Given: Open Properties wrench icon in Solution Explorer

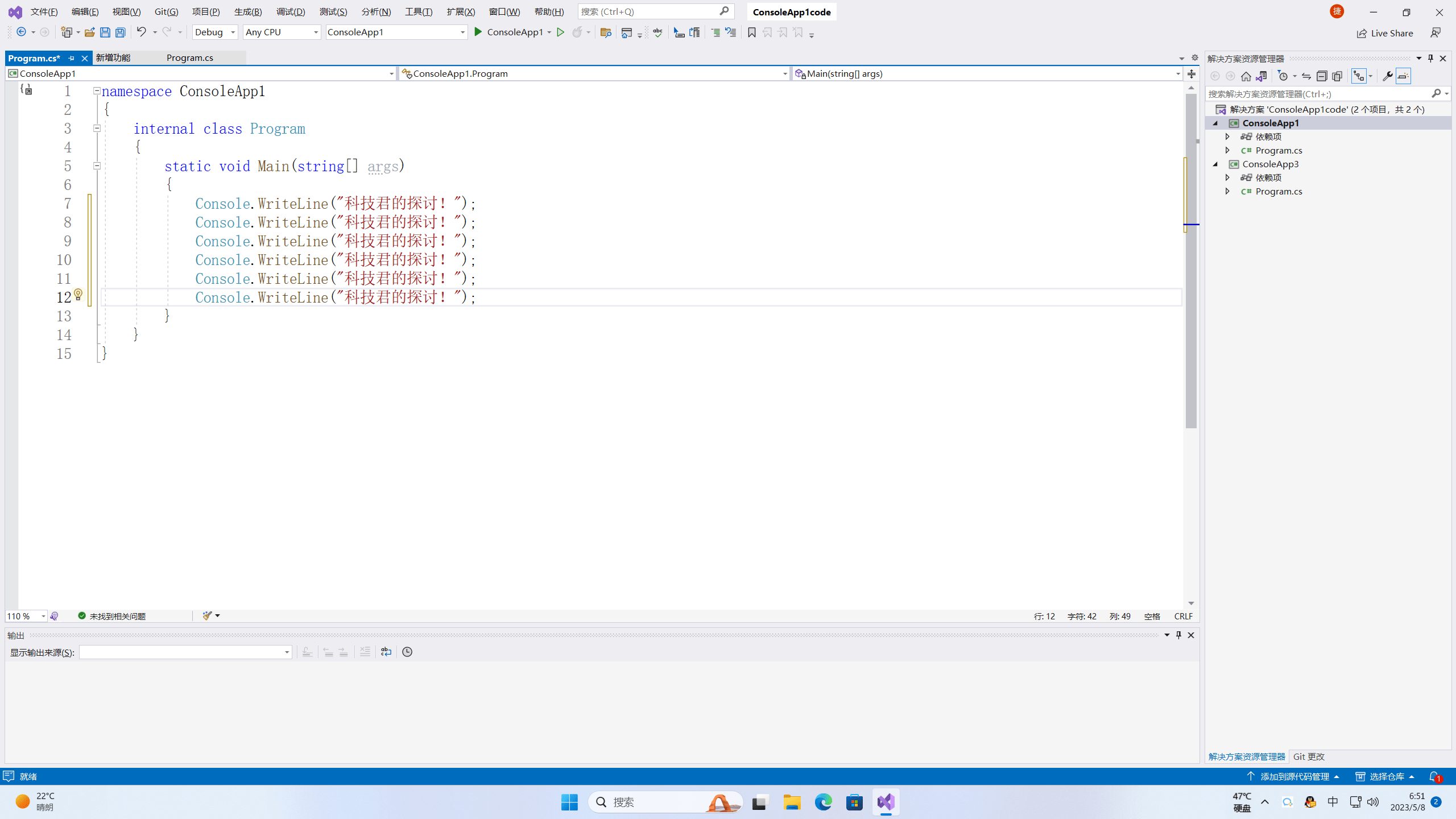Looking at the screenshot, I should (1388, 76).
